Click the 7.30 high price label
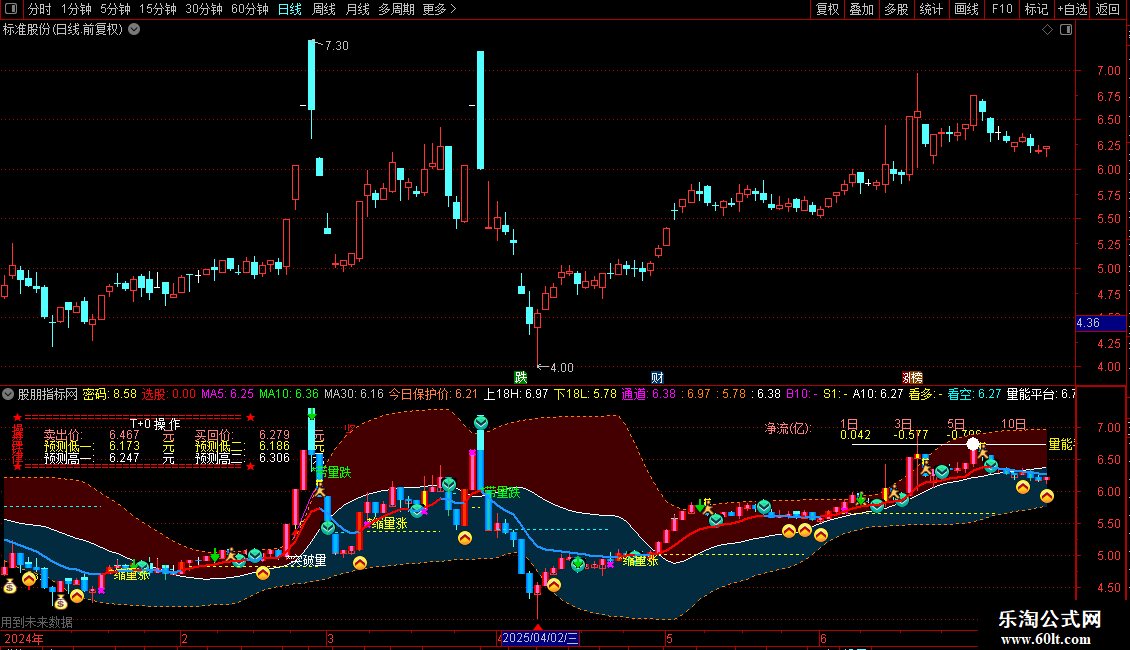 (337, 45)
